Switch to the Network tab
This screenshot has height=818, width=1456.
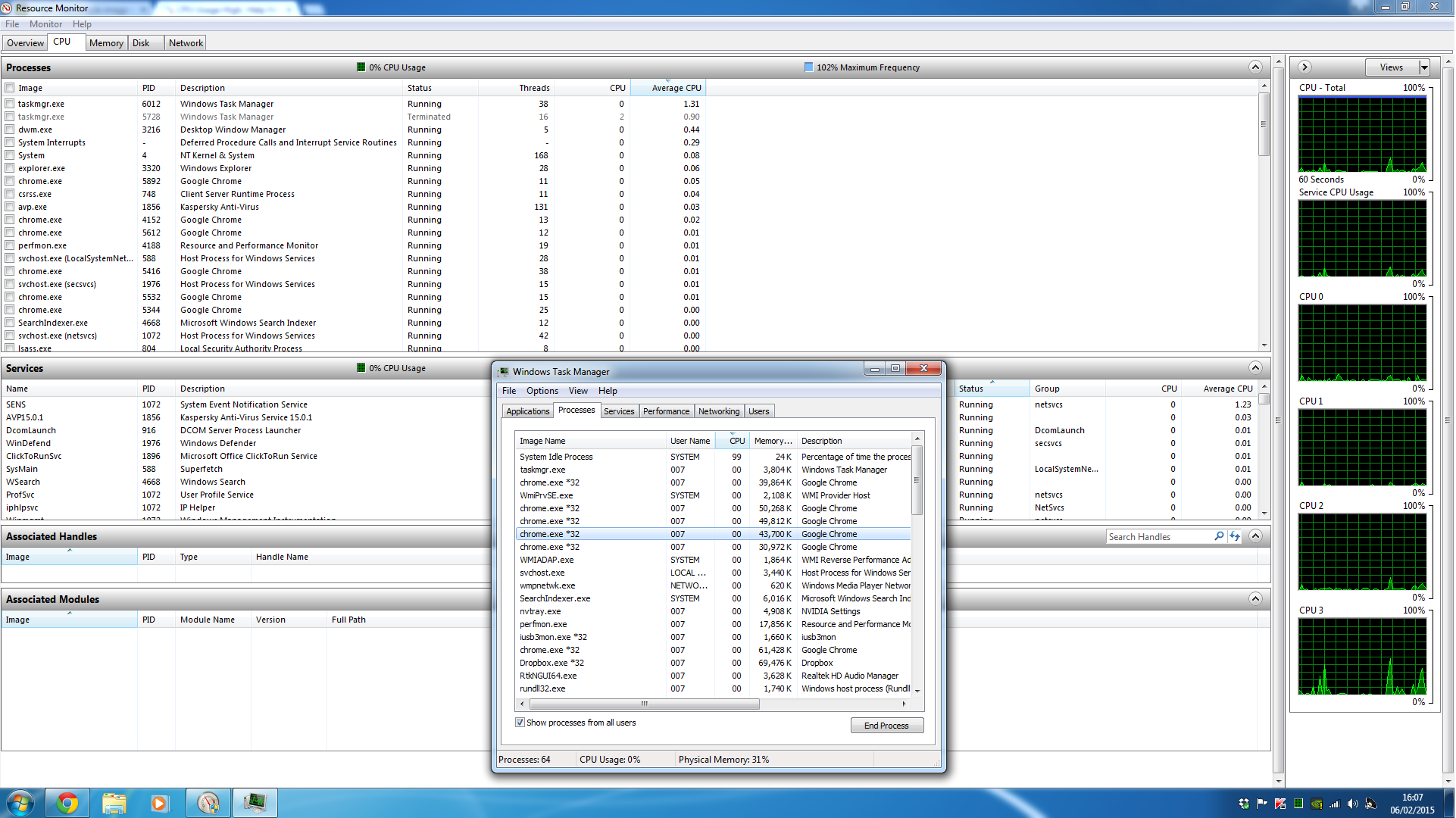(x=186, y=43)
